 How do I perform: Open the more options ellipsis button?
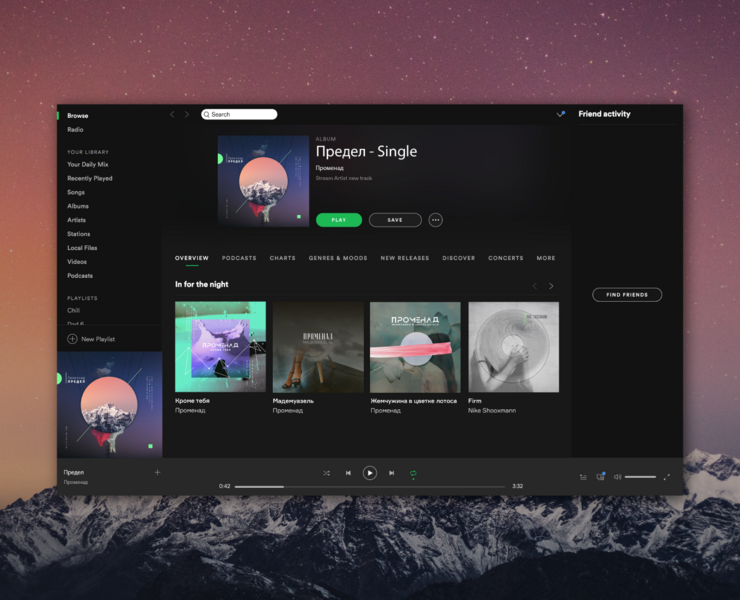click(x=435, y=220)
